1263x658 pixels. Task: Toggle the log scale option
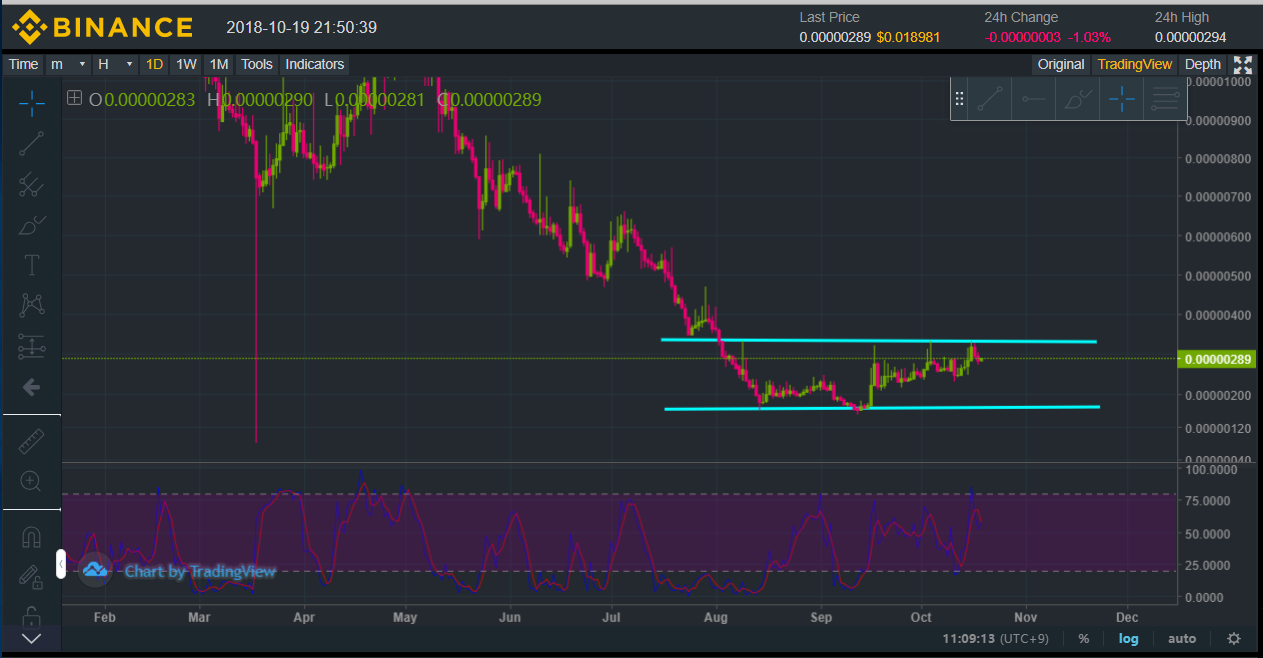(1128, 639)
